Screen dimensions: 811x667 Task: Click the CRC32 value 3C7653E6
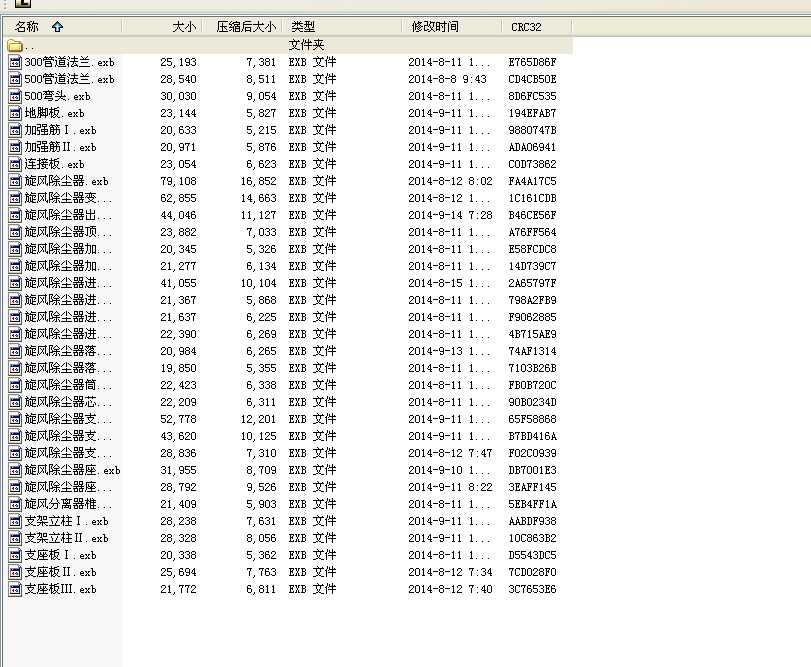click(533, 589)
